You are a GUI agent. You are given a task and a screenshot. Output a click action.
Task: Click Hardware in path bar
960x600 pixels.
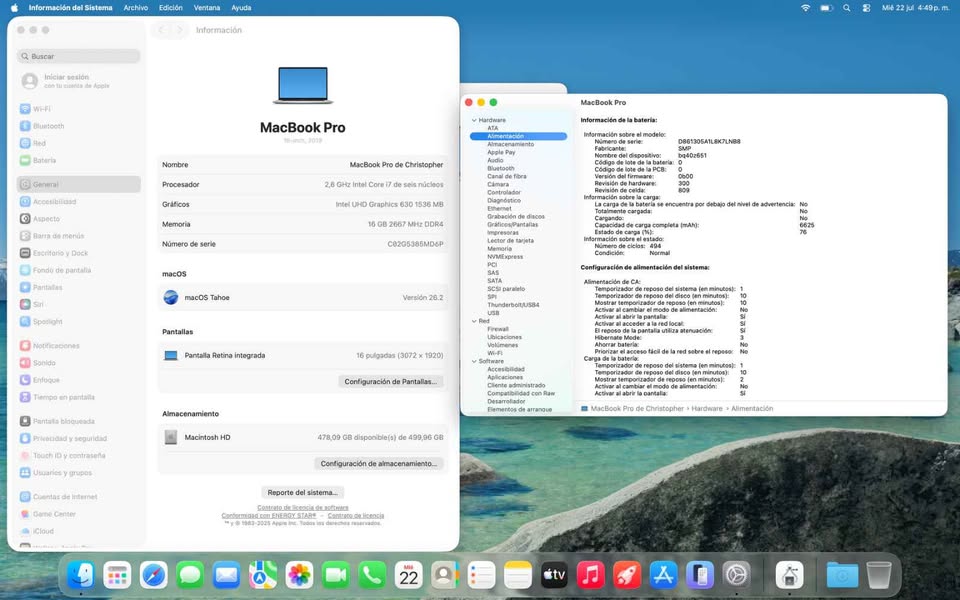pos(707,408)
